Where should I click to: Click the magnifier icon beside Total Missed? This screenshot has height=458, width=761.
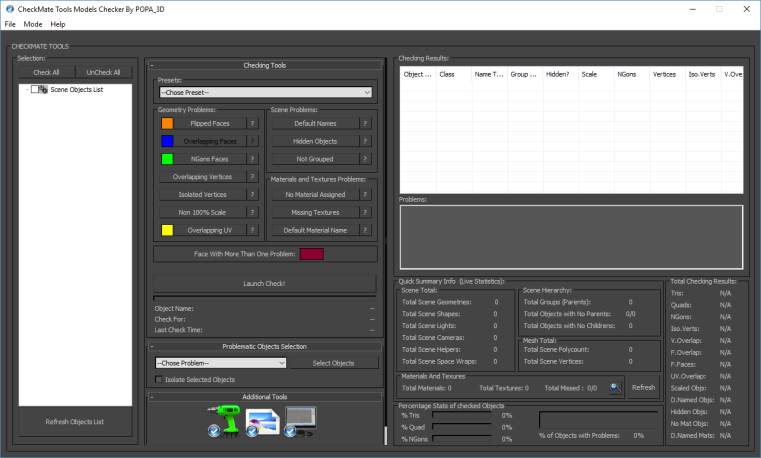point(615,388)
